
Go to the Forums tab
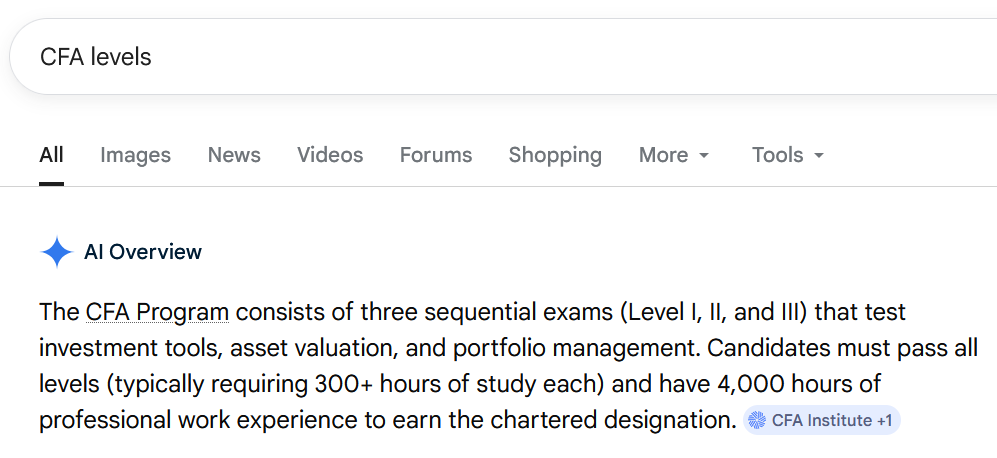(436, 155)
